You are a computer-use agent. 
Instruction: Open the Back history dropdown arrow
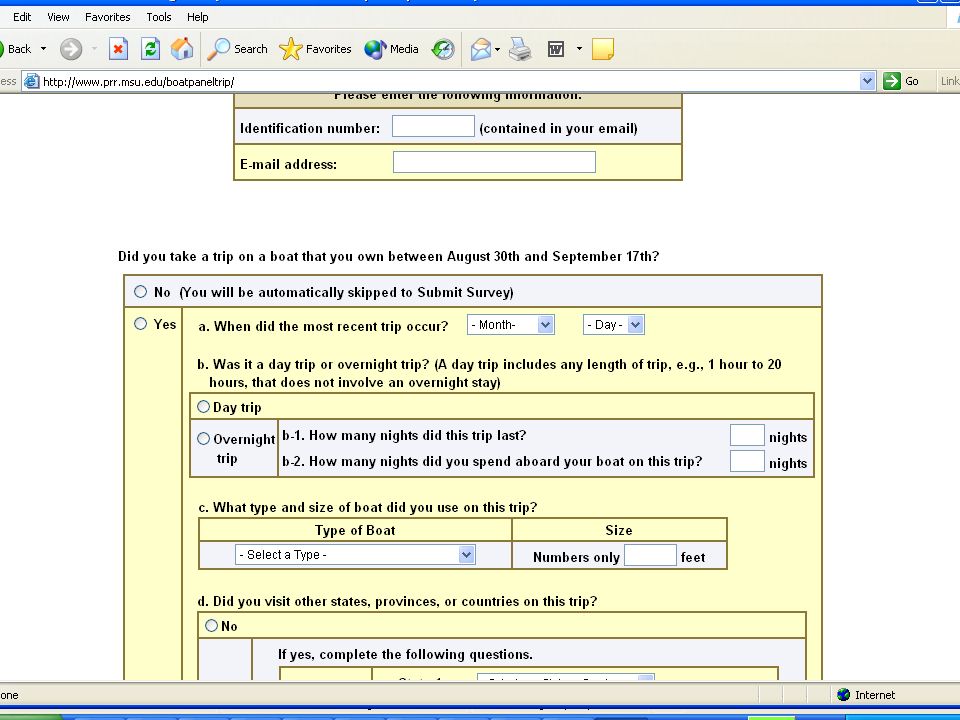pyautogui.click(x=43, y=49)
